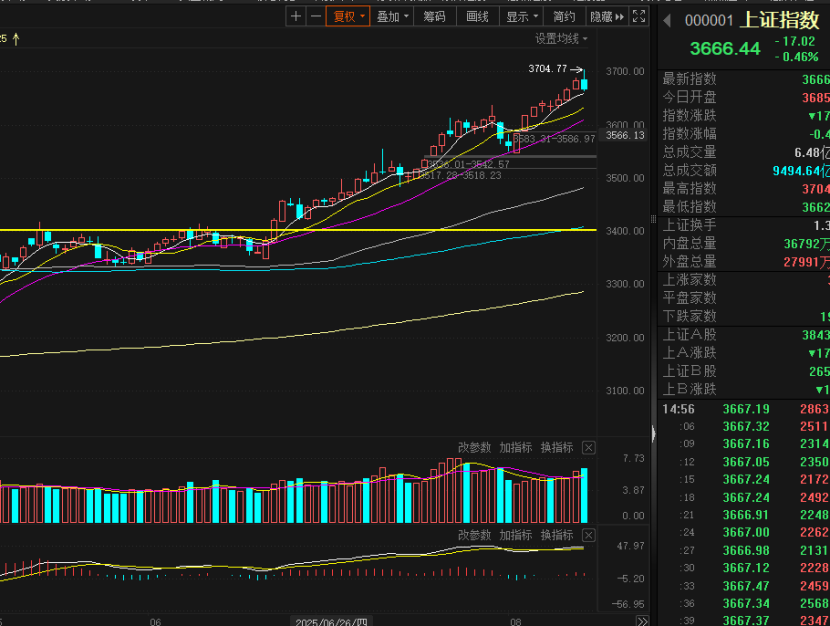Viewport: 830px width, 626px height.
Task: Select the 最低指数 row label
Action: pyautogui.click(x=689, y=206)
